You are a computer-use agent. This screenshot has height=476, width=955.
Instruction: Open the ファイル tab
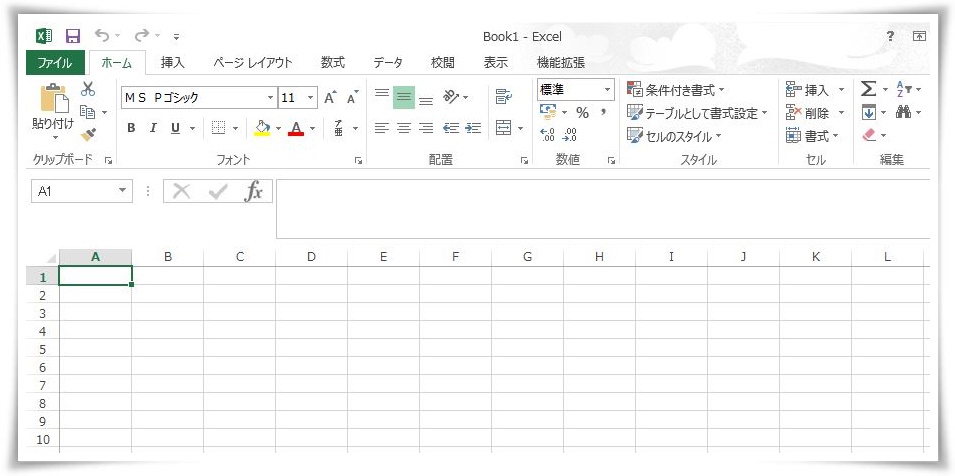click(x=55, y=62)
